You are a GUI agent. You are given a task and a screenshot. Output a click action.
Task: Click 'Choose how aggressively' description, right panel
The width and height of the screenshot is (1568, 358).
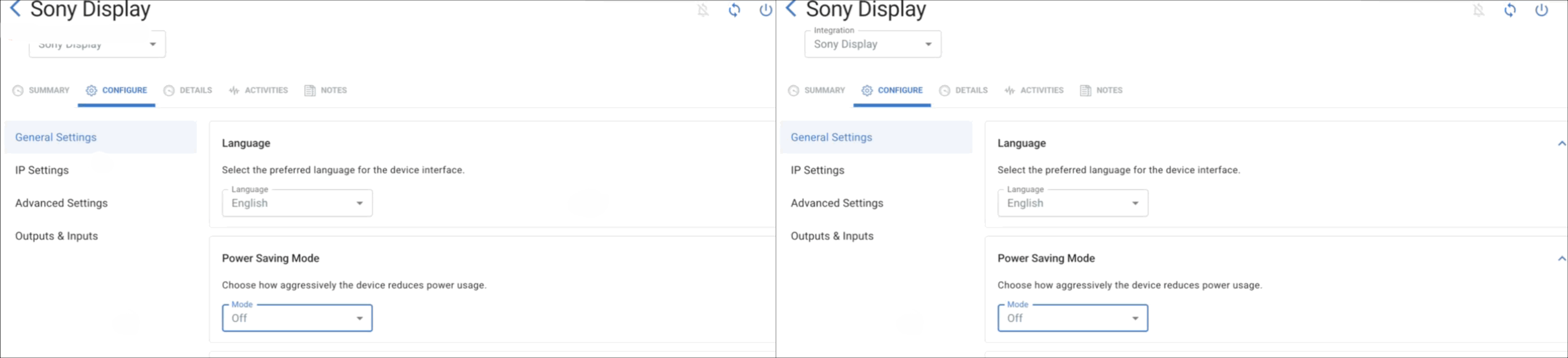(x=1130, y=285)
